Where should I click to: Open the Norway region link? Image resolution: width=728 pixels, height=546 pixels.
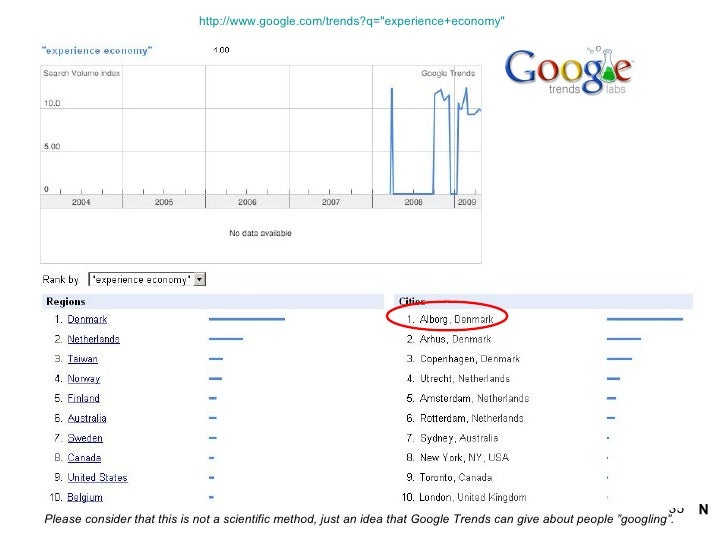pos(84,379)
